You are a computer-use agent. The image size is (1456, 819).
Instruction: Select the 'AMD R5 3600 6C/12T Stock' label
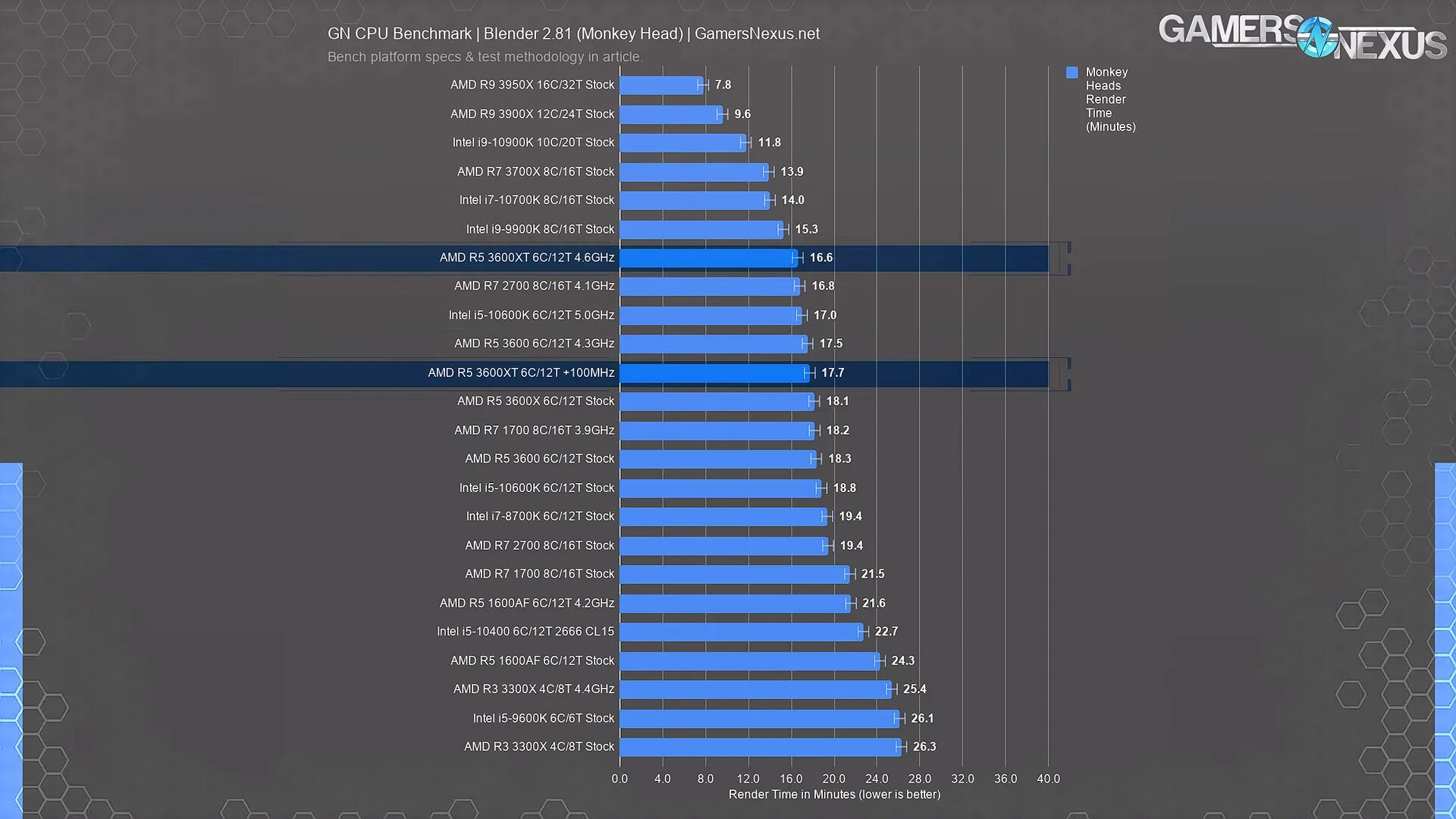pos(540,459)
